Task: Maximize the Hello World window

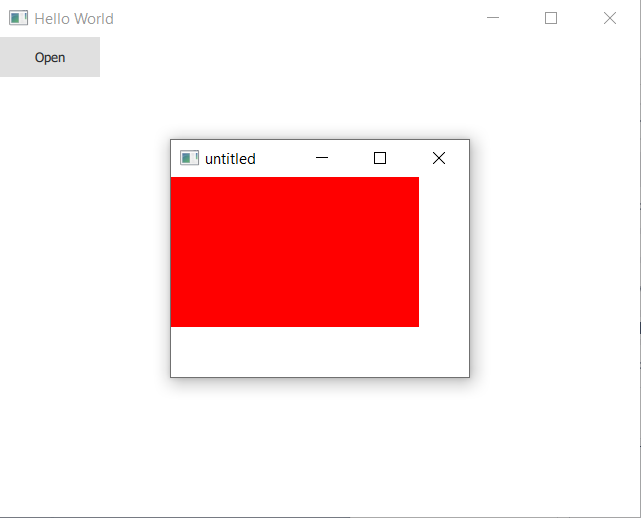Action: tap(551, 18)
